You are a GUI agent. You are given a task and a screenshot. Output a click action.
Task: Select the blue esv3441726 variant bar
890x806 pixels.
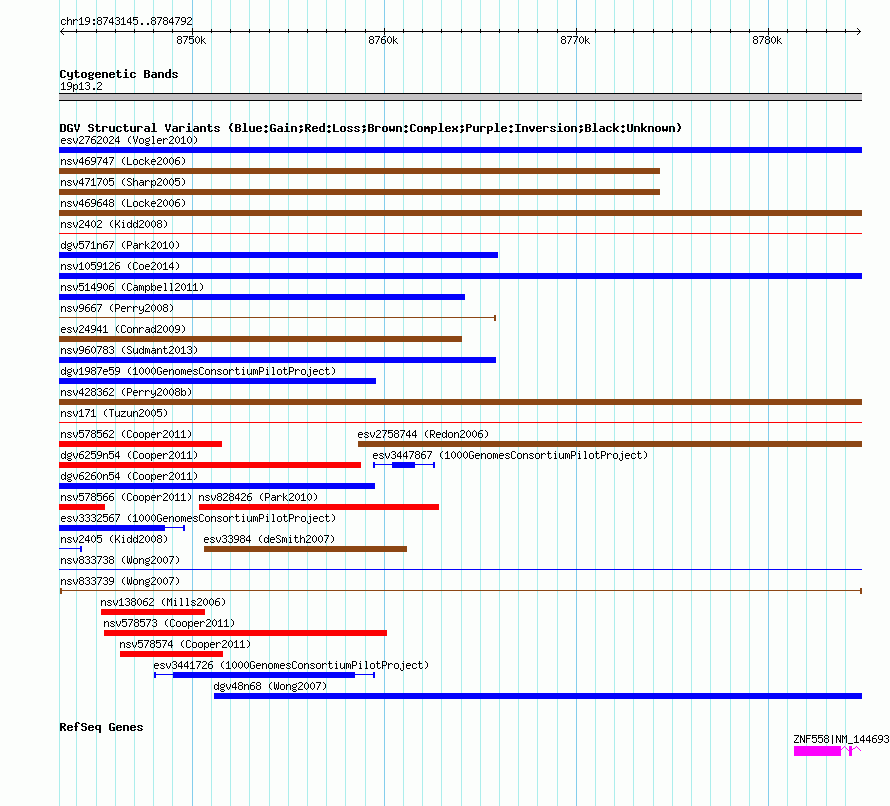coord(264,675)
